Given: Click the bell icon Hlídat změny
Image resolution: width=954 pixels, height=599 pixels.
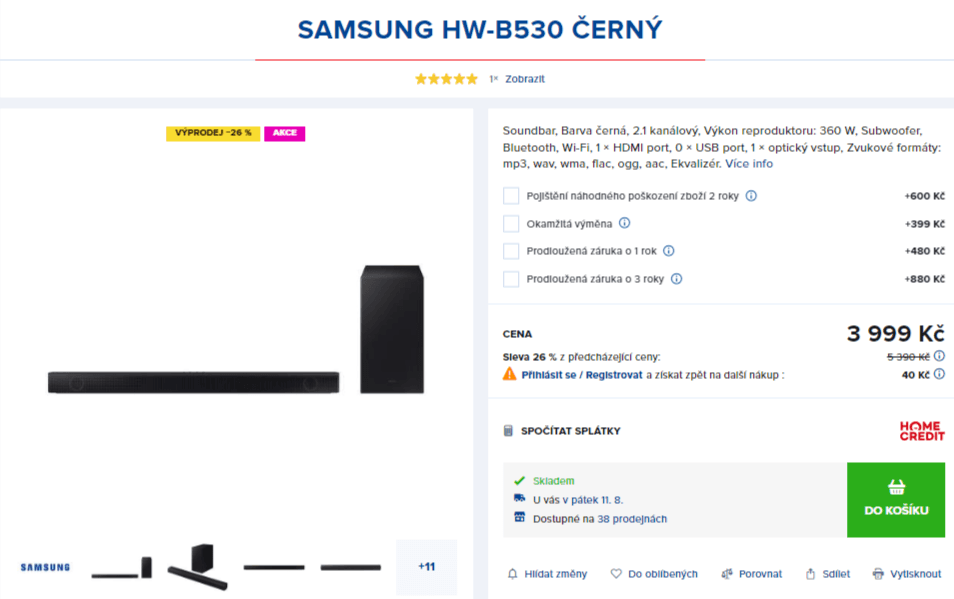Looking at the screenshot, I should pyautogui.click(x=512, y=573).
